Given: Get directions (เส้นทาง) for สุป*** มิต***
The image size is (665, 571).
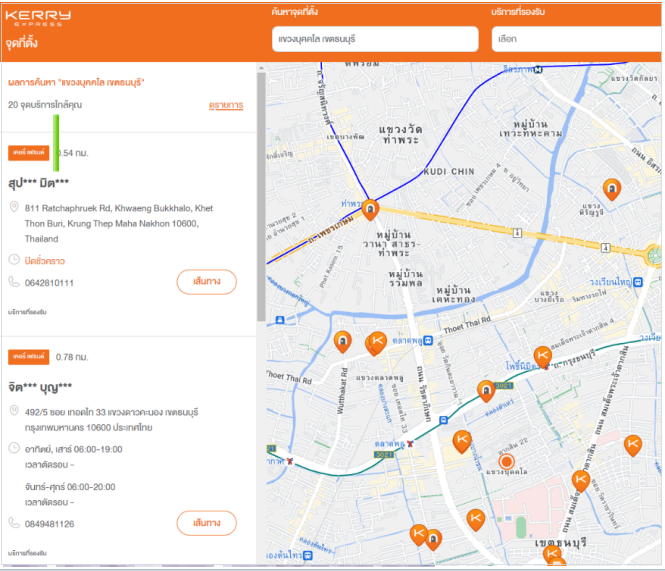Looking at the screenshot, I should (x=207, y=282).
